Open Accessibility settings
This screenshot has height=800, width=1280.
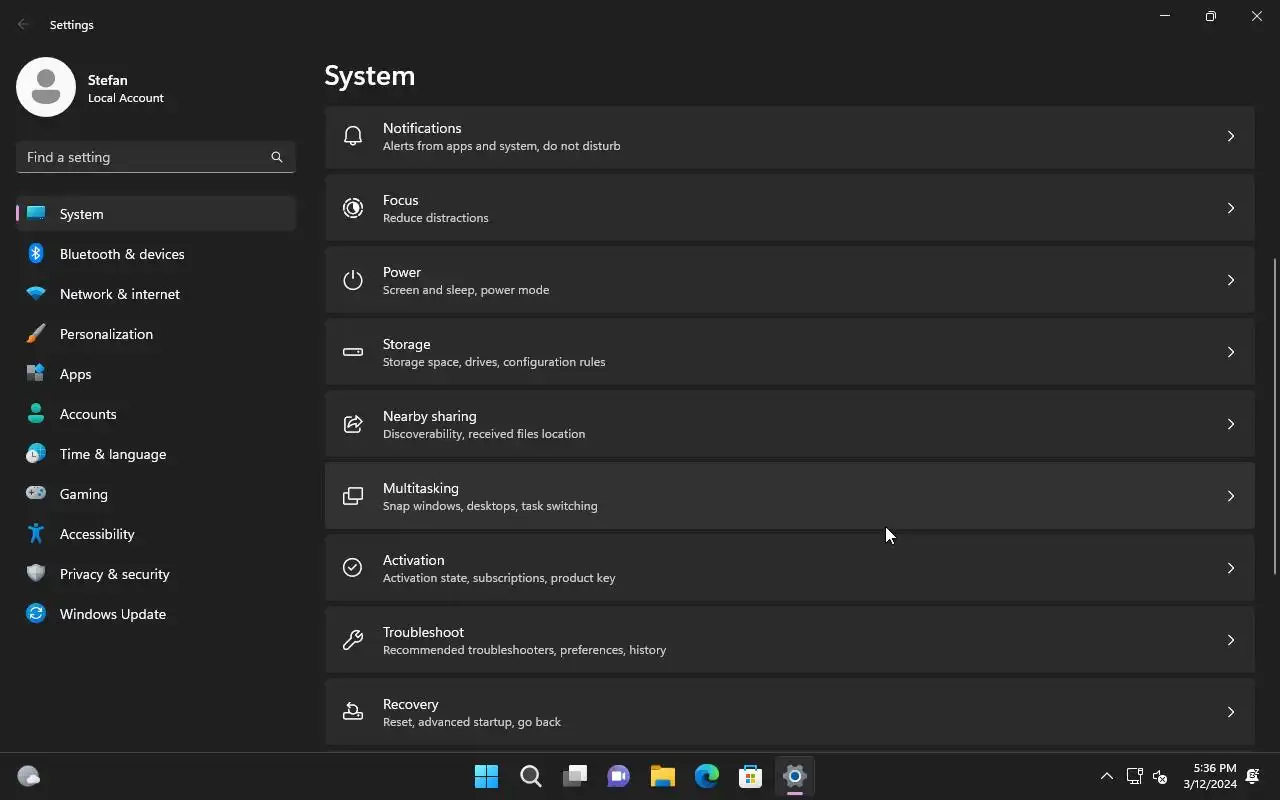[x=156, y=534]
